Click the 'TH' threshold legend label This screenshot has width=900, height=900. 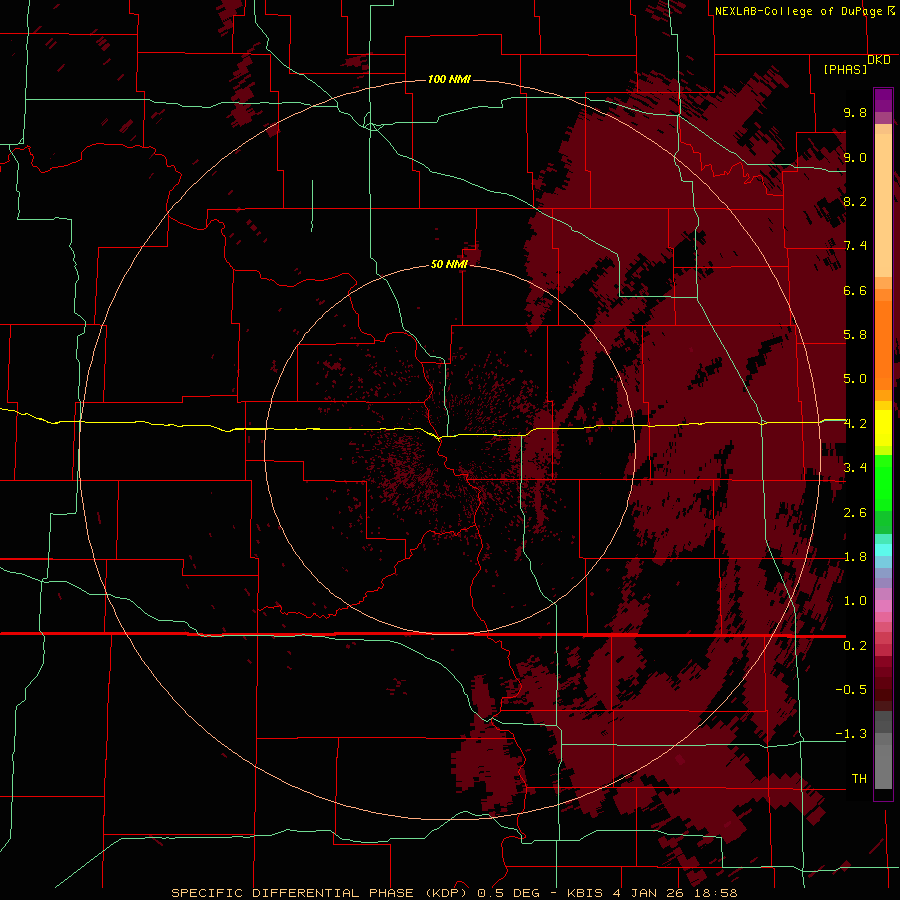(x=859, y=778)
